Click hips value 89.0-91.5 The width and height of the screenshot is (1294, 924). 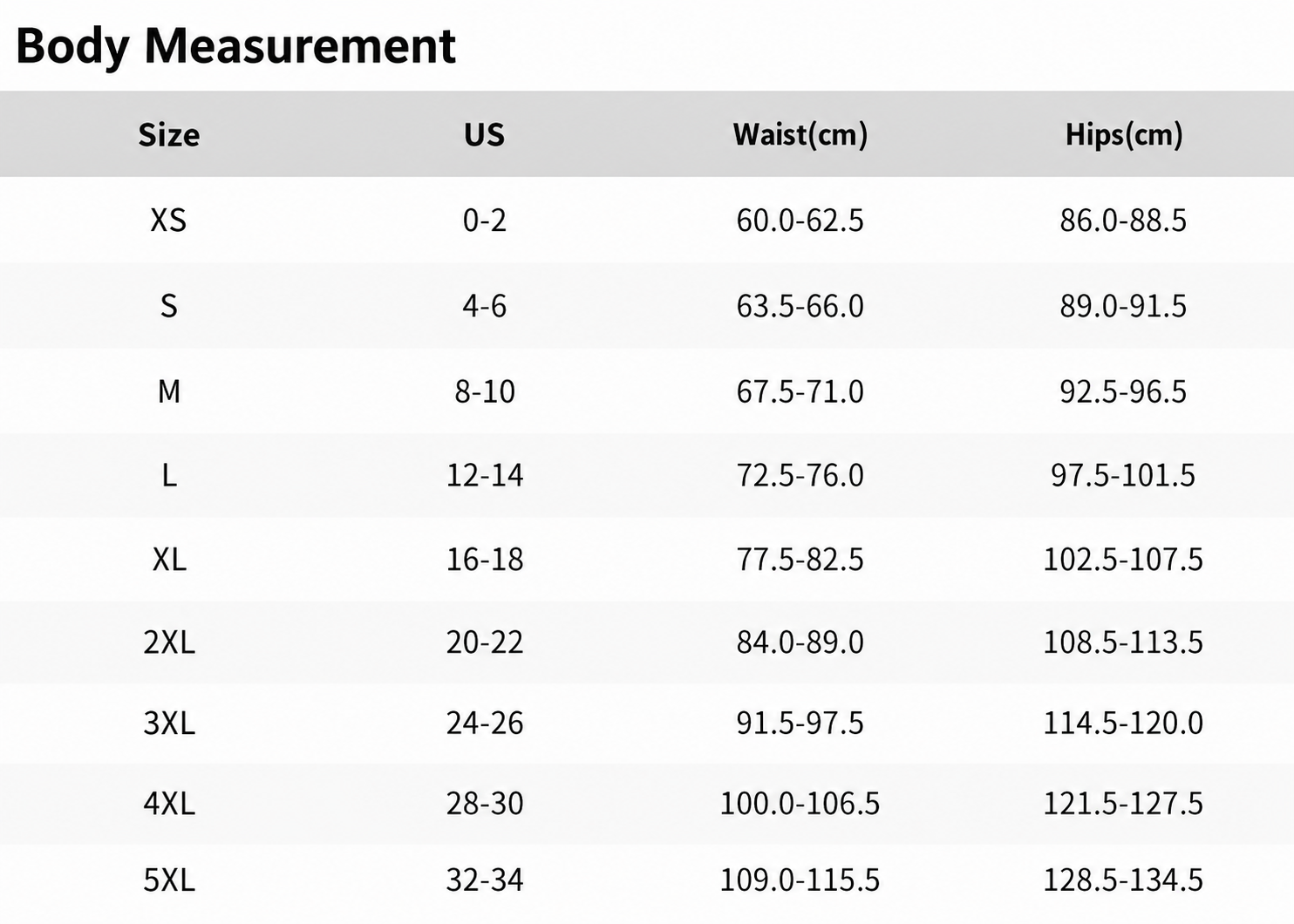pos(1123,306)
